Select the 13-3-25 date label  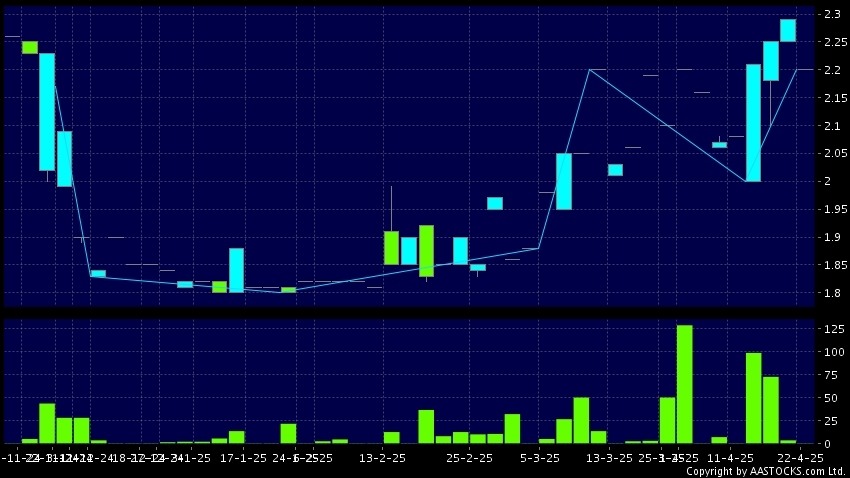(x=609, y=458)
